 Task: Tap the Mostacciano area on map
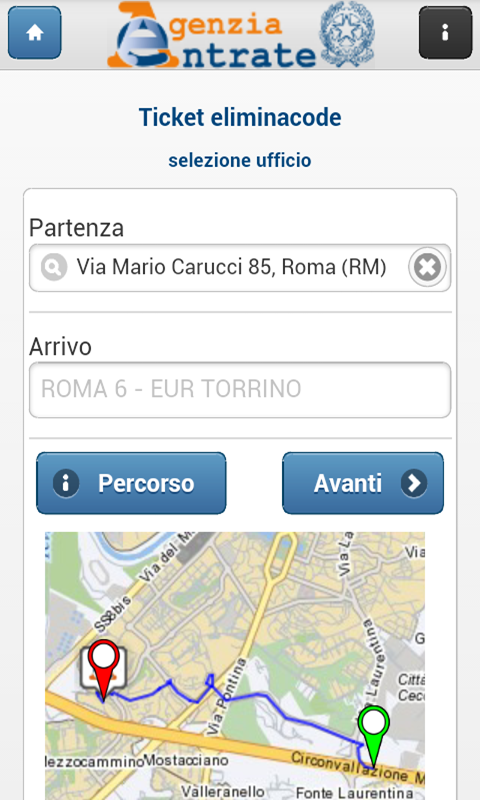coord(186,760)
